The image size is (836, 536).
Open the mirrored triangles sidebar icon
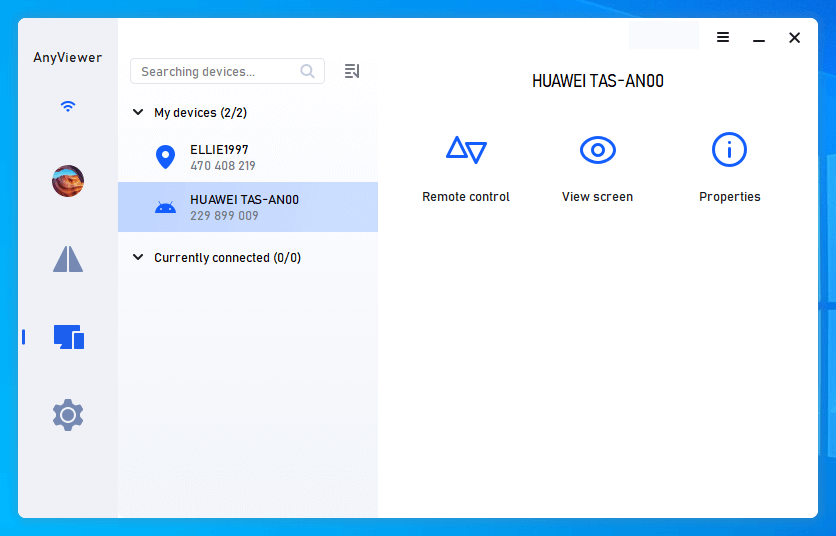click(68, 259)
